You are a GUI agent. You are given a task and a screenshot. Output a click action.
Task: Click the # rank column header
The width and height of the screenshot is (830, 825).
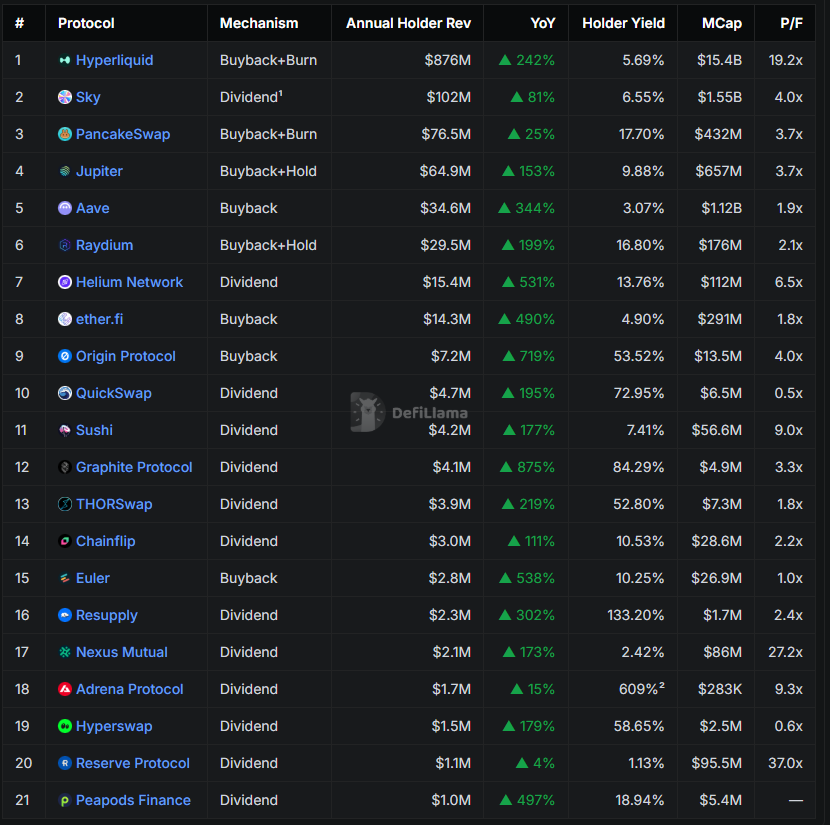[20, 23]
